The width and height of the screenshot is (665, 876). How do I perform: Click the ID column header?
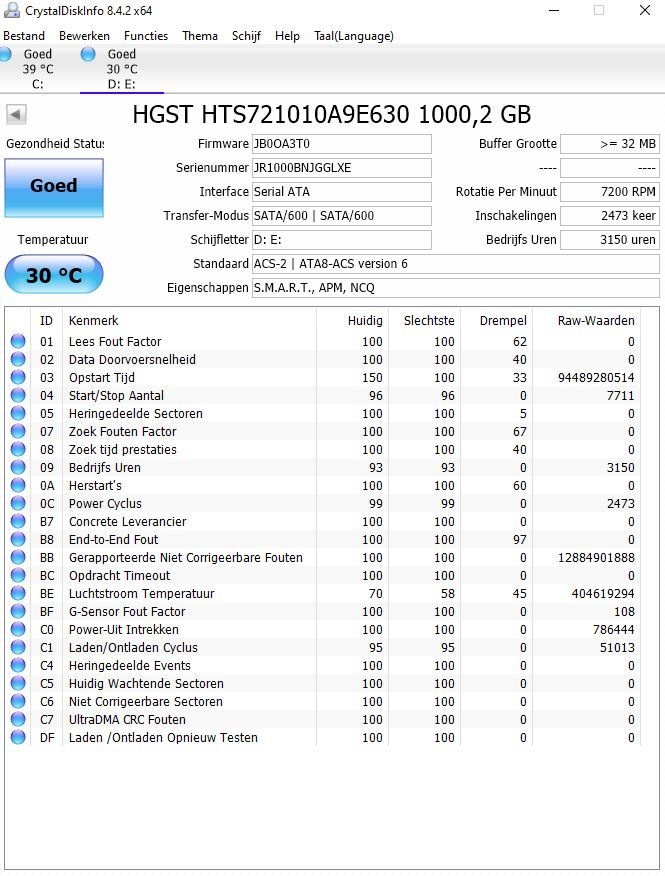(x=46, y=321)
